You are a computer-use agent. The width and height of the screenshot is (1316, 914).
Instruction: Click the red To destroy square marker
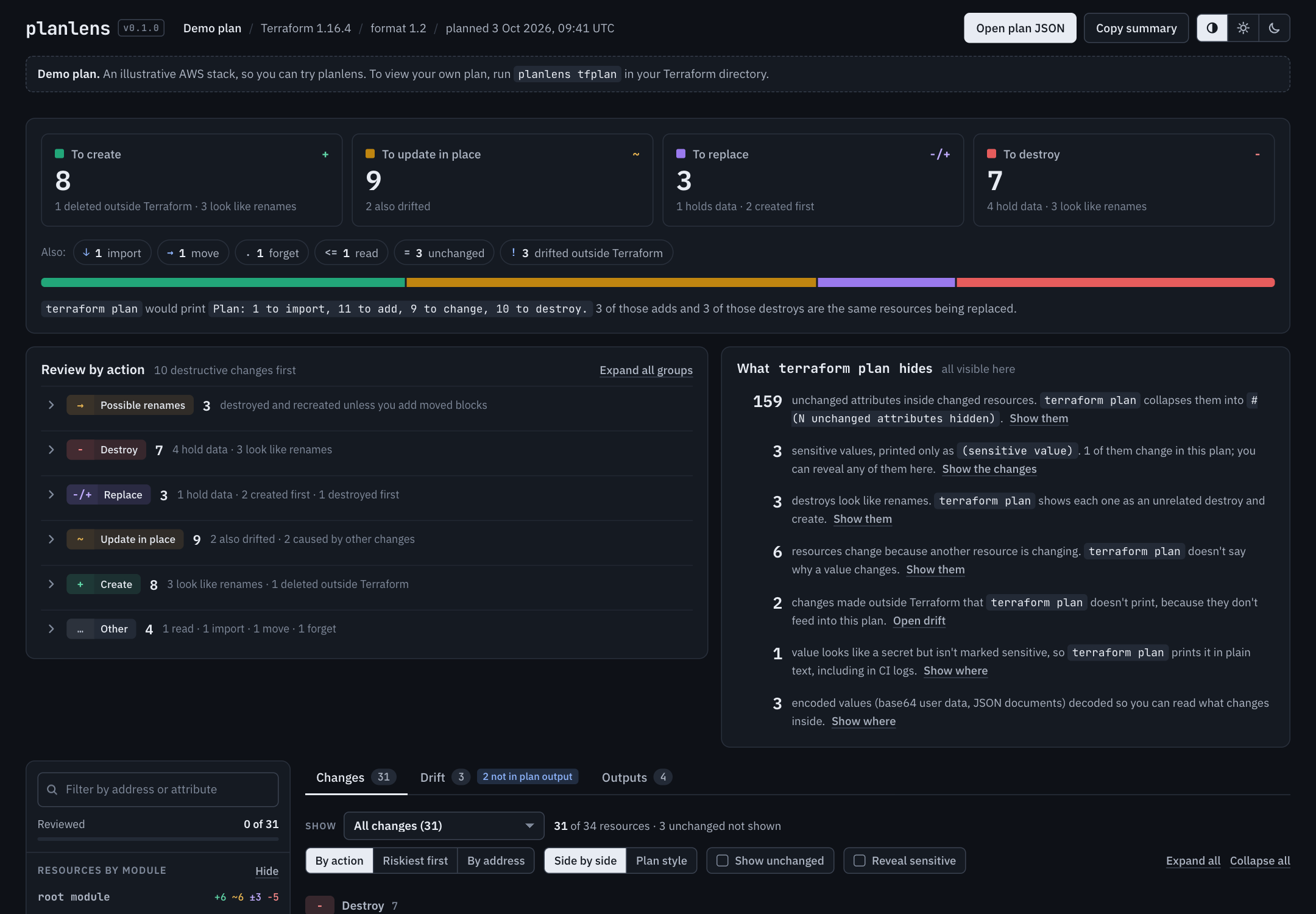click(x=991, y=154)
